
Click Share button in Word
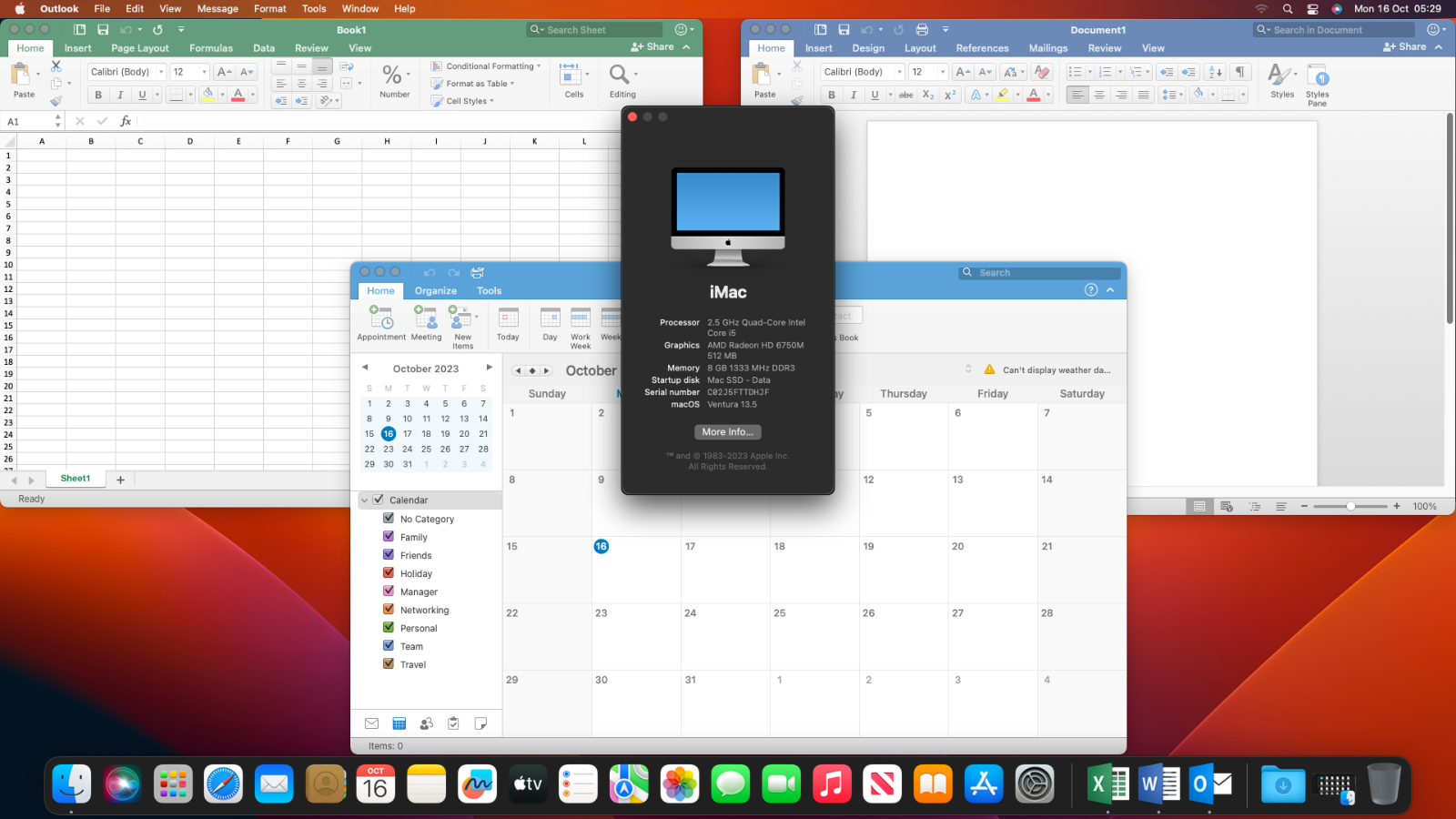(1405, 46)
